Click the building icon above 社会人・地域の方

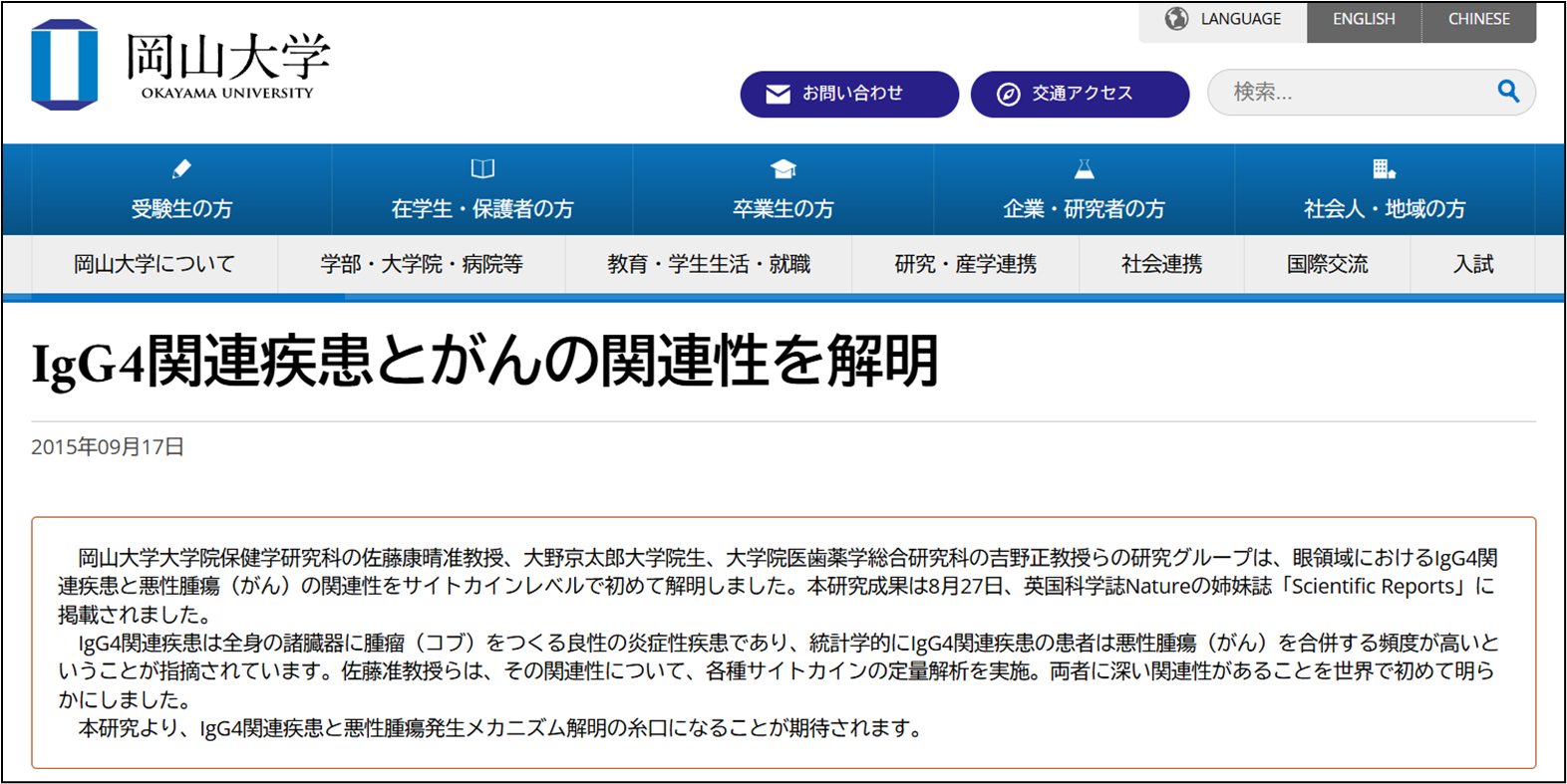coord(1384,169)
